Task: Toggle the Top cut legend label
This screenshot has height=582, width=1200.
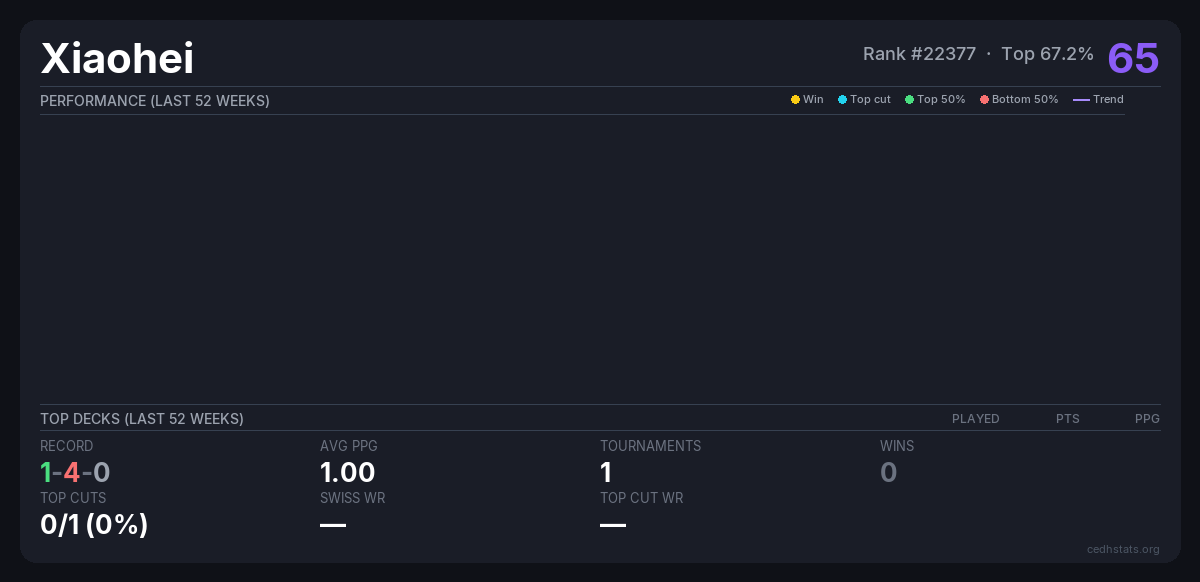Action: (x=870, y=100)
